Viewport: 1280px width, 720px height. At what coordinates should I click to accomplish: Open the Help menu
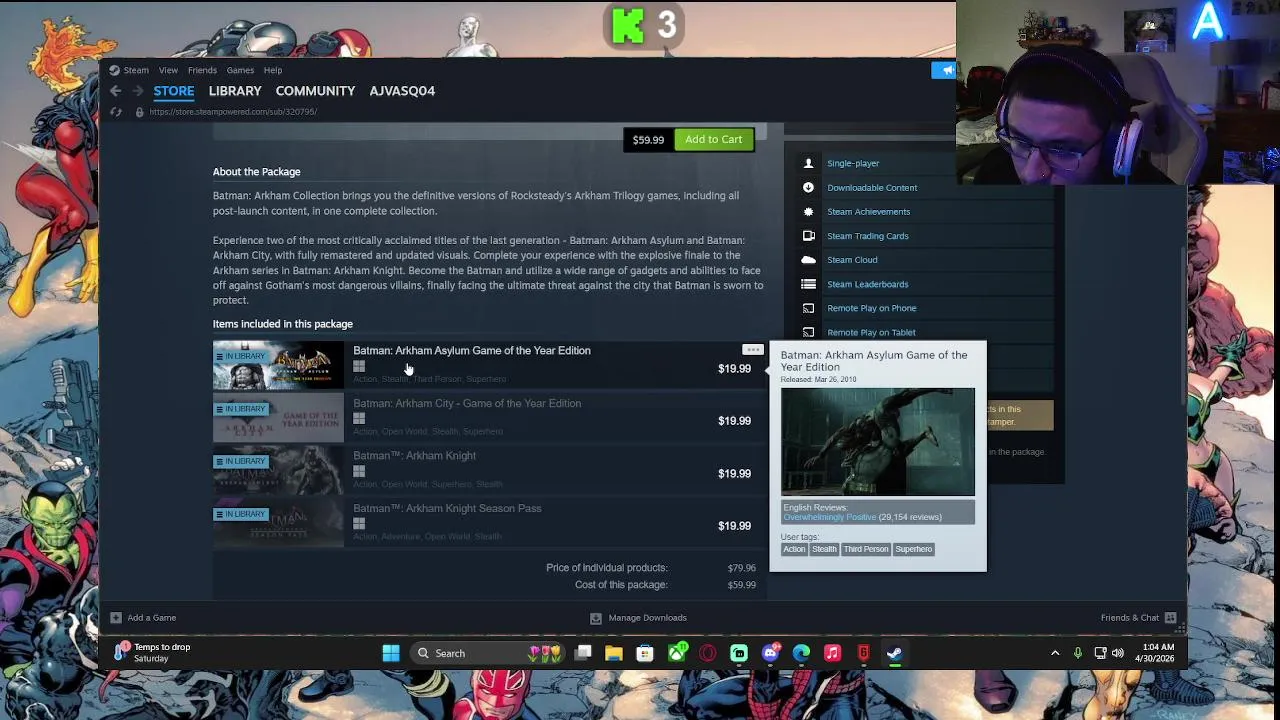coord(273,70)
